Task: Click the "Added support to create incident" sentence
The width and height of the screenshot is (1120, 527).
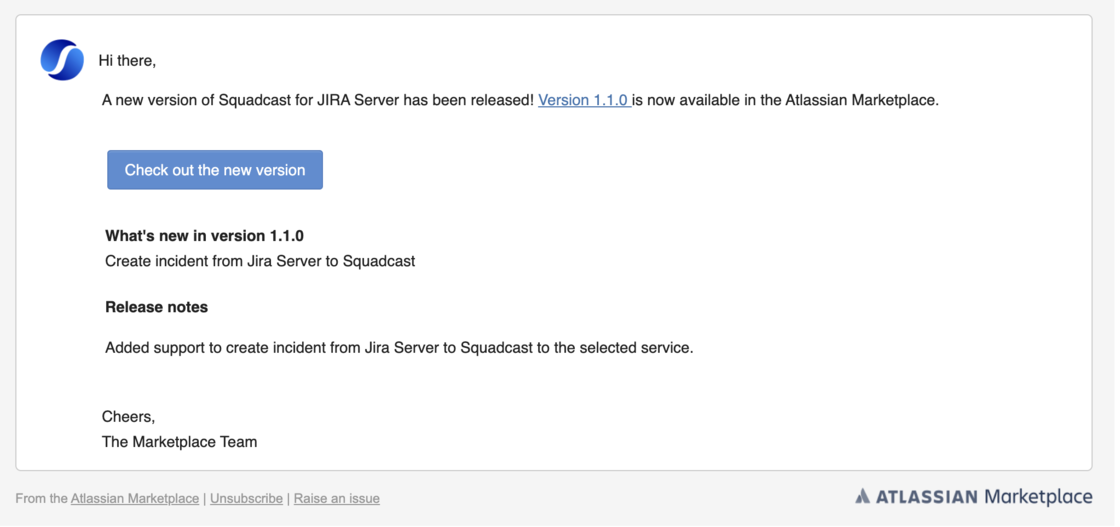Action: (x=399, y=348)
